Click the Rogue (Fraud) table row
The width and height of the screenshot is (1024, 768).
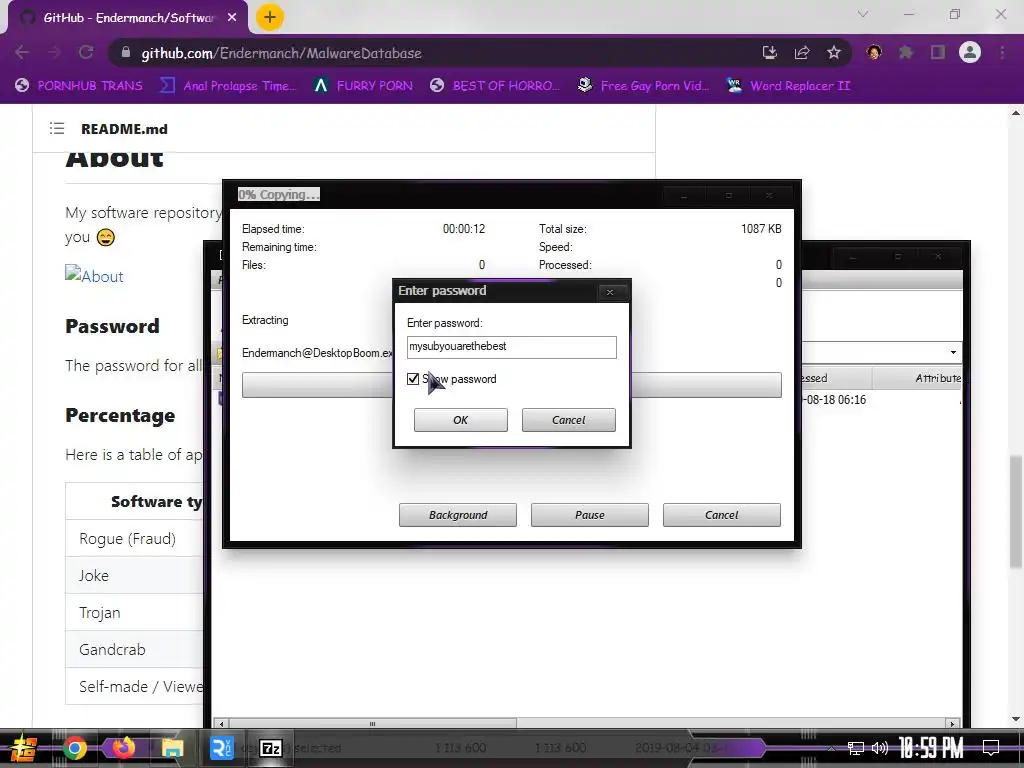[134, 538]
